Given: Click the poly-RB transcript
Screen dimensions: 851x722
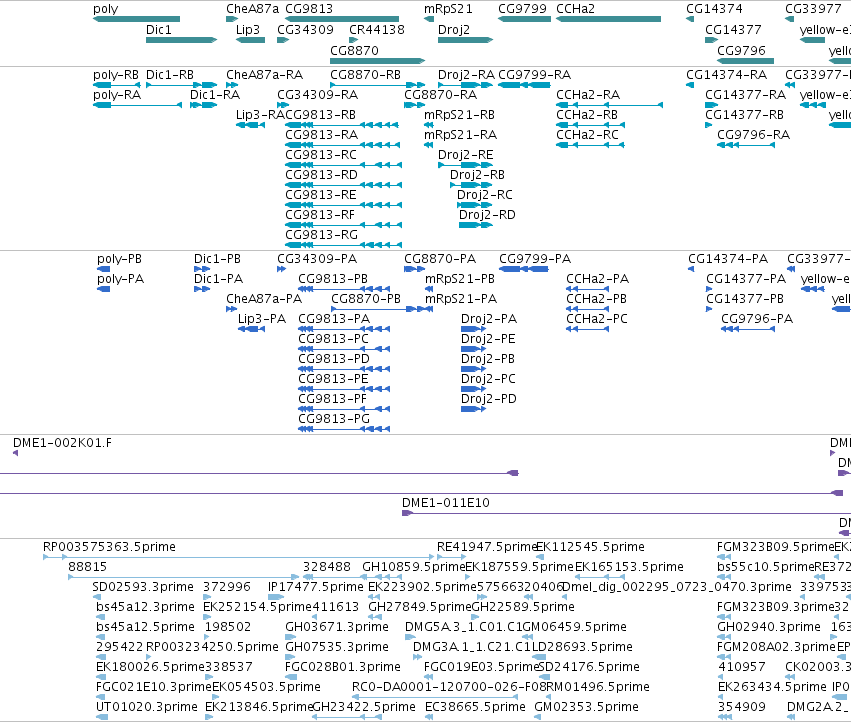Looking at the screenshot, I should (x=117, y=85).
